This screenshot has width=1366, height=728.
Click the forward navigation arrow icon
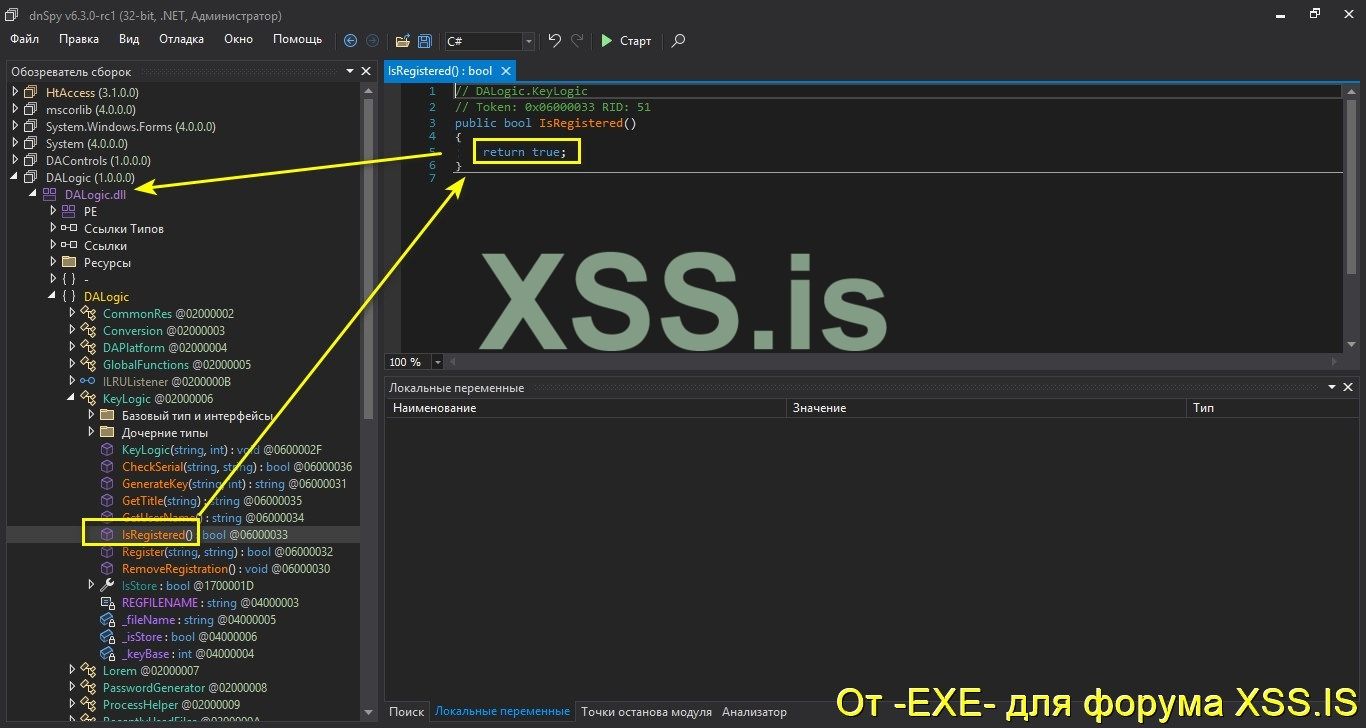(371, 40)
